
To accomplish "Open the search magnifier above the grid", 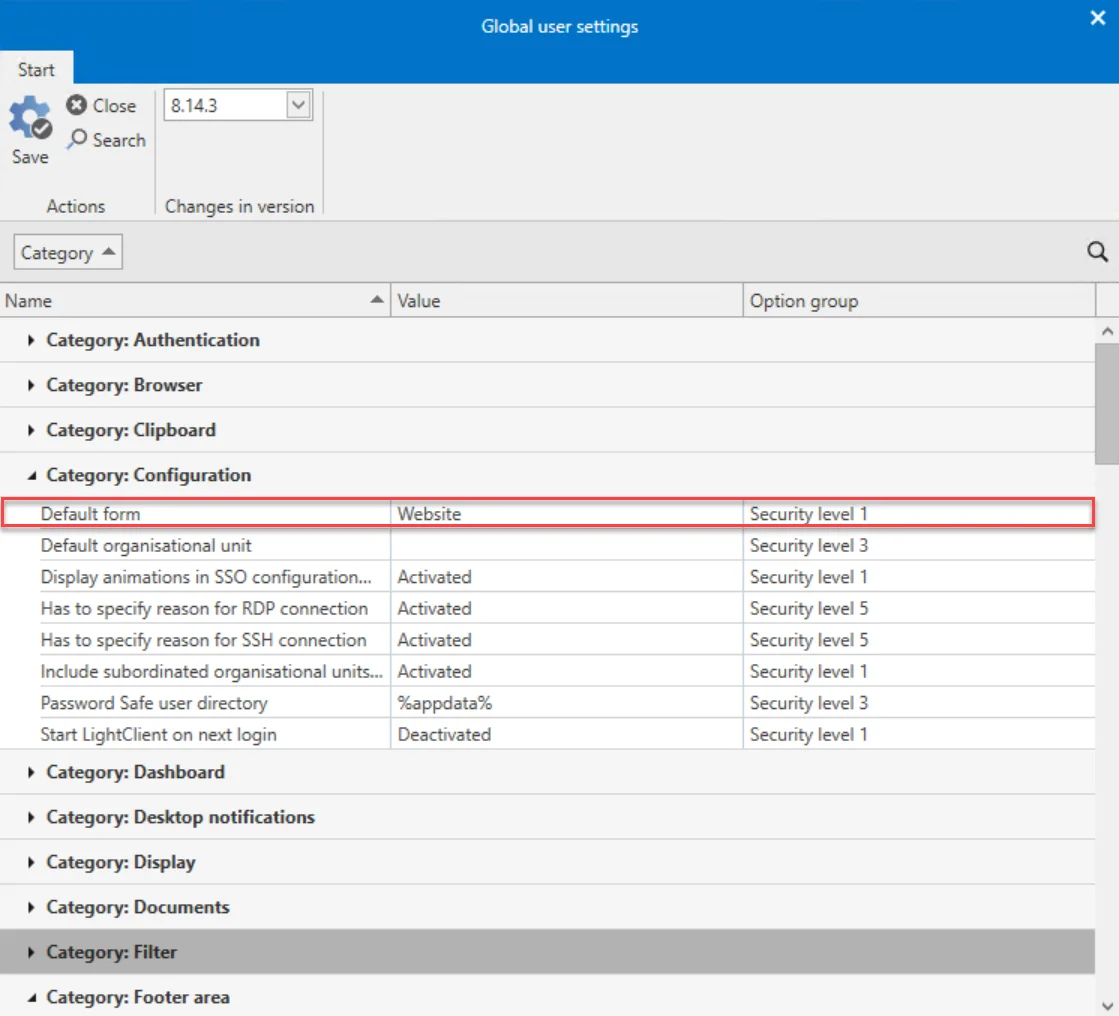I will click(x=1097, y=251).
